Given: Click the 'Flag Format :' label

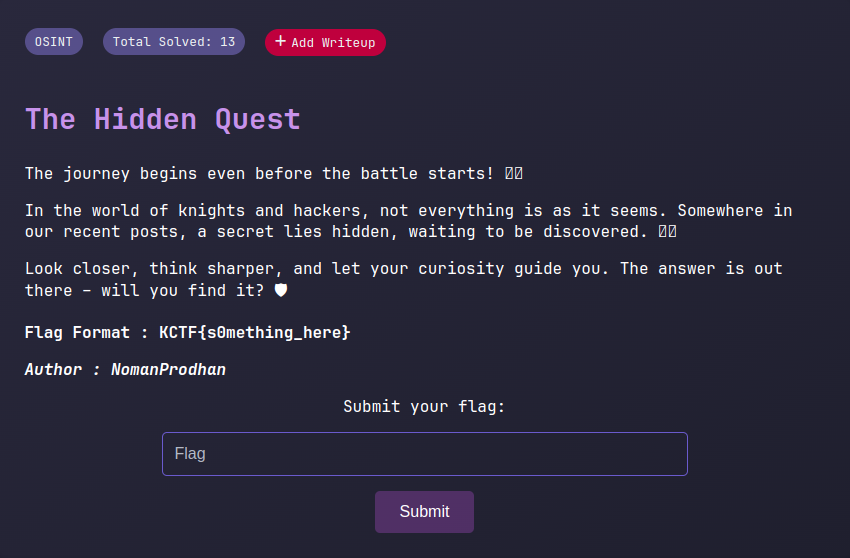Looking at the screenshot, I should click(x=86, y=332).
